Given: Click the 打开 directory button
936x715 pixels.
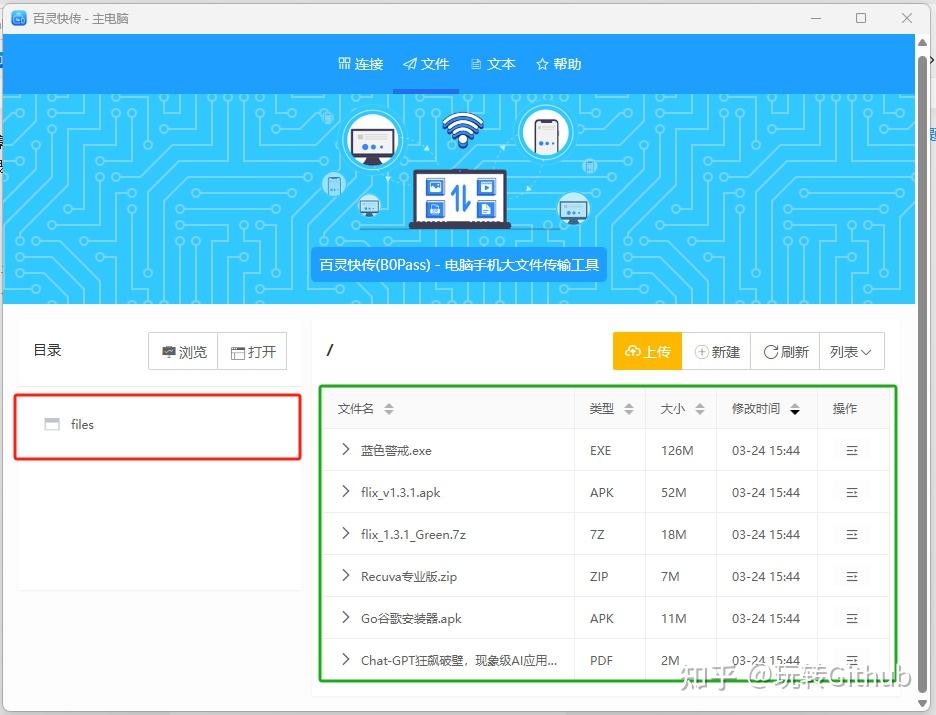Looking at the screenshot, I should pyautogui.click(x=253, y=352).
